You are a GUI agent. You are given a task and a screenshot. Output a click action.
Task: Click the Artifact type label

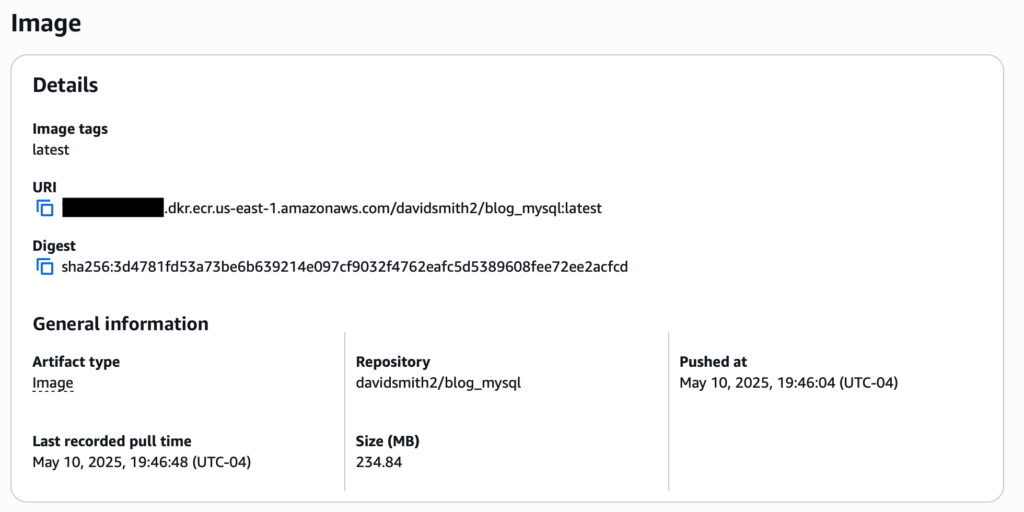coord(76,362)
